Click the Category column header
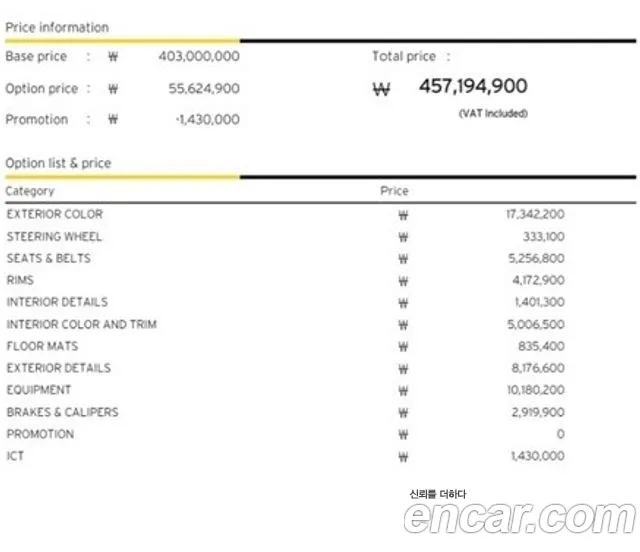This screenshot has height=552, width=640. 30,190
